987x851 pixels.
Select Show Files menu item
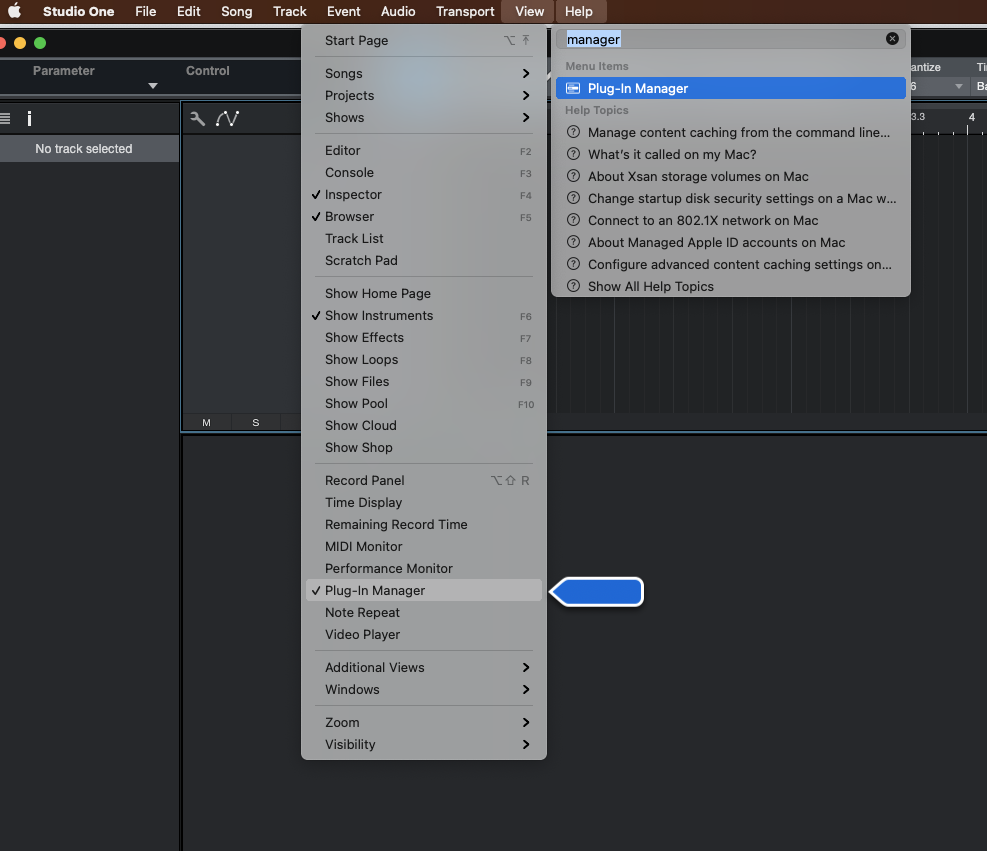click(x=424, y=381)
